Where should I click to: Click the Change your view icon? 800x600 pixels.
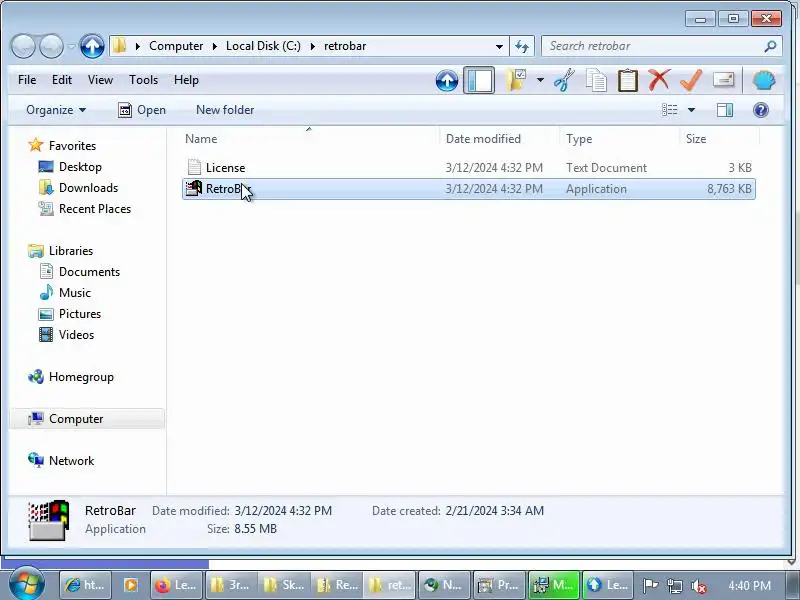pyautogui.click(x=669, y=110)
